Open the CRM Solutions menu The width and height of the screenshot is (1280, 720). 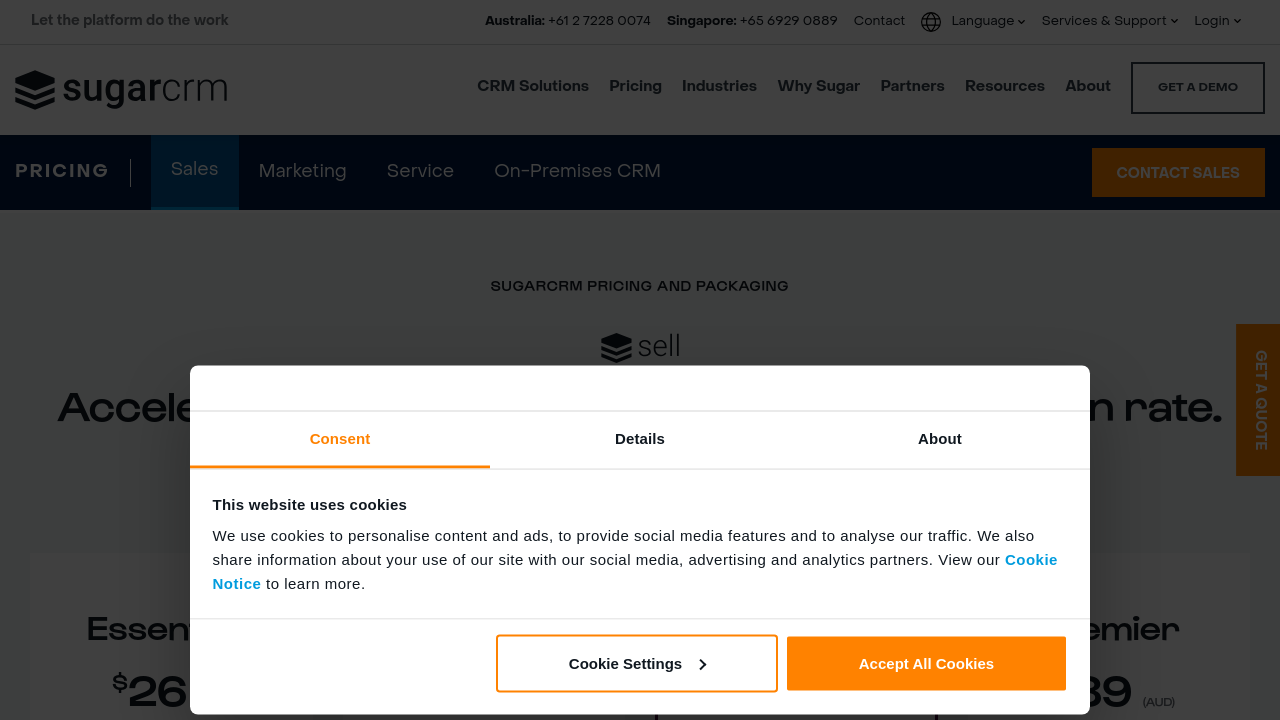[533, 86]
